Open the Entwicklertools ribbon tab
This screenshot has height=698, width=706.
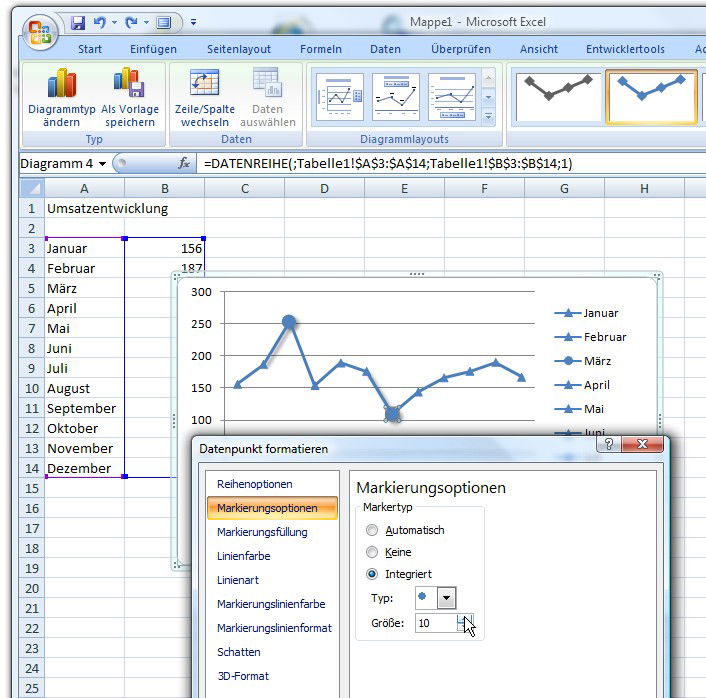coord(625,49)
